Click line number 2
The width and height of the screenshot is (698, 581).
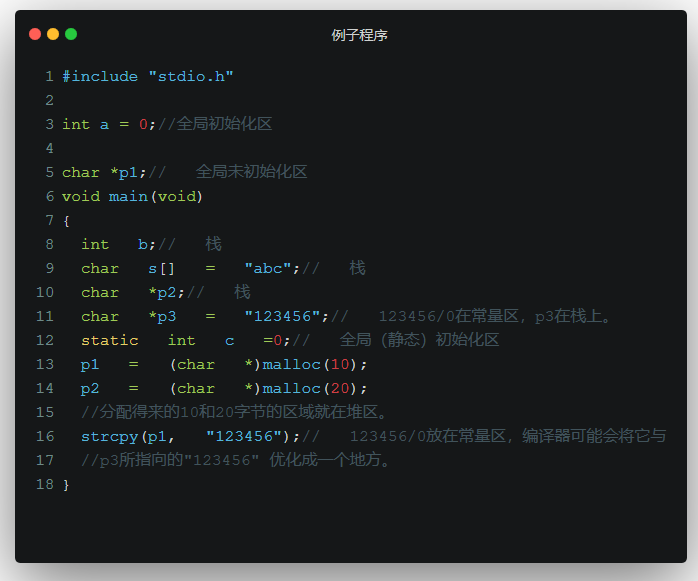(49, 100)
